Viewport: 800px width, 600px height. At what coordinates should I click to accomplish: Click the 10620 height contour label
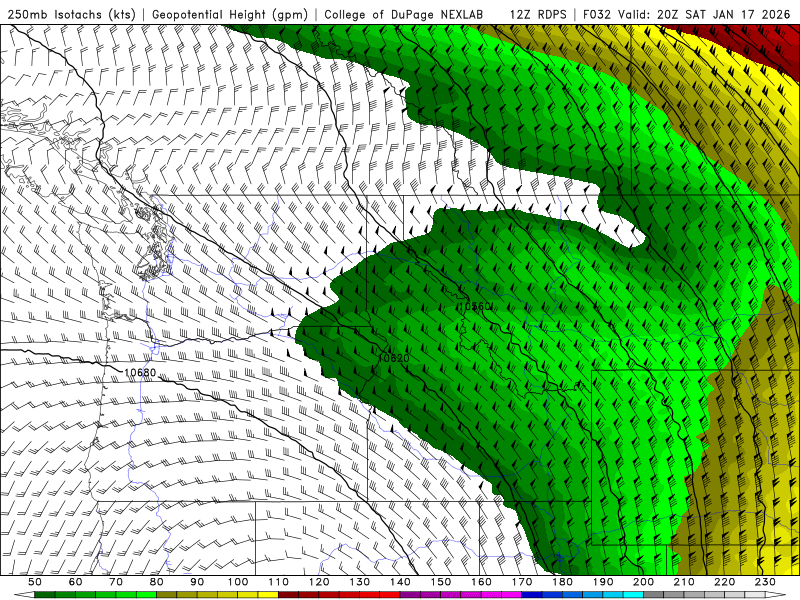pyautogui.click(x=393, y=358)
